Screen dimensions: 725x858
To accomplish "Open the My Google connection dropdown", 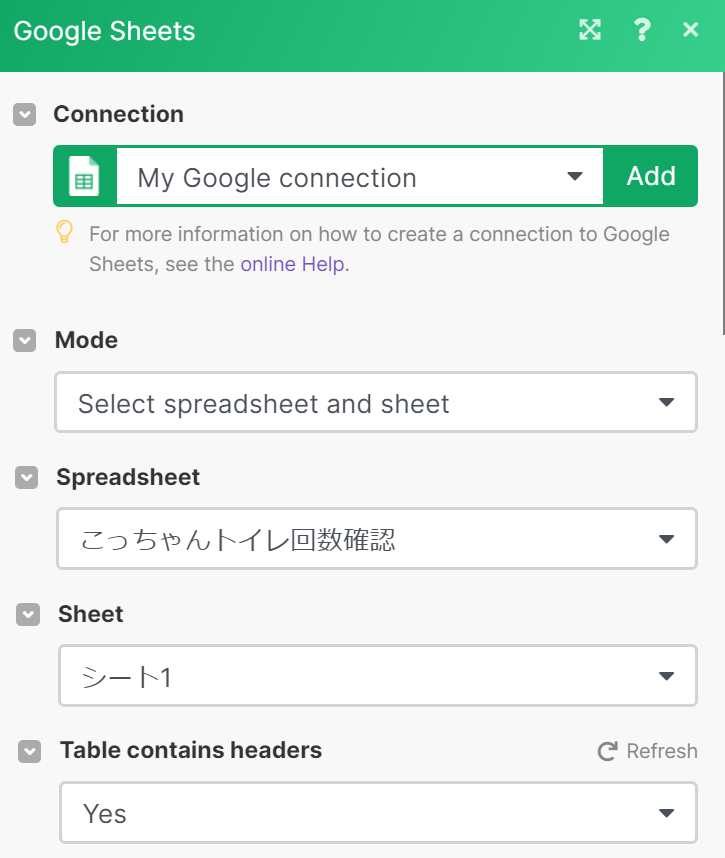I will point(360,176).
